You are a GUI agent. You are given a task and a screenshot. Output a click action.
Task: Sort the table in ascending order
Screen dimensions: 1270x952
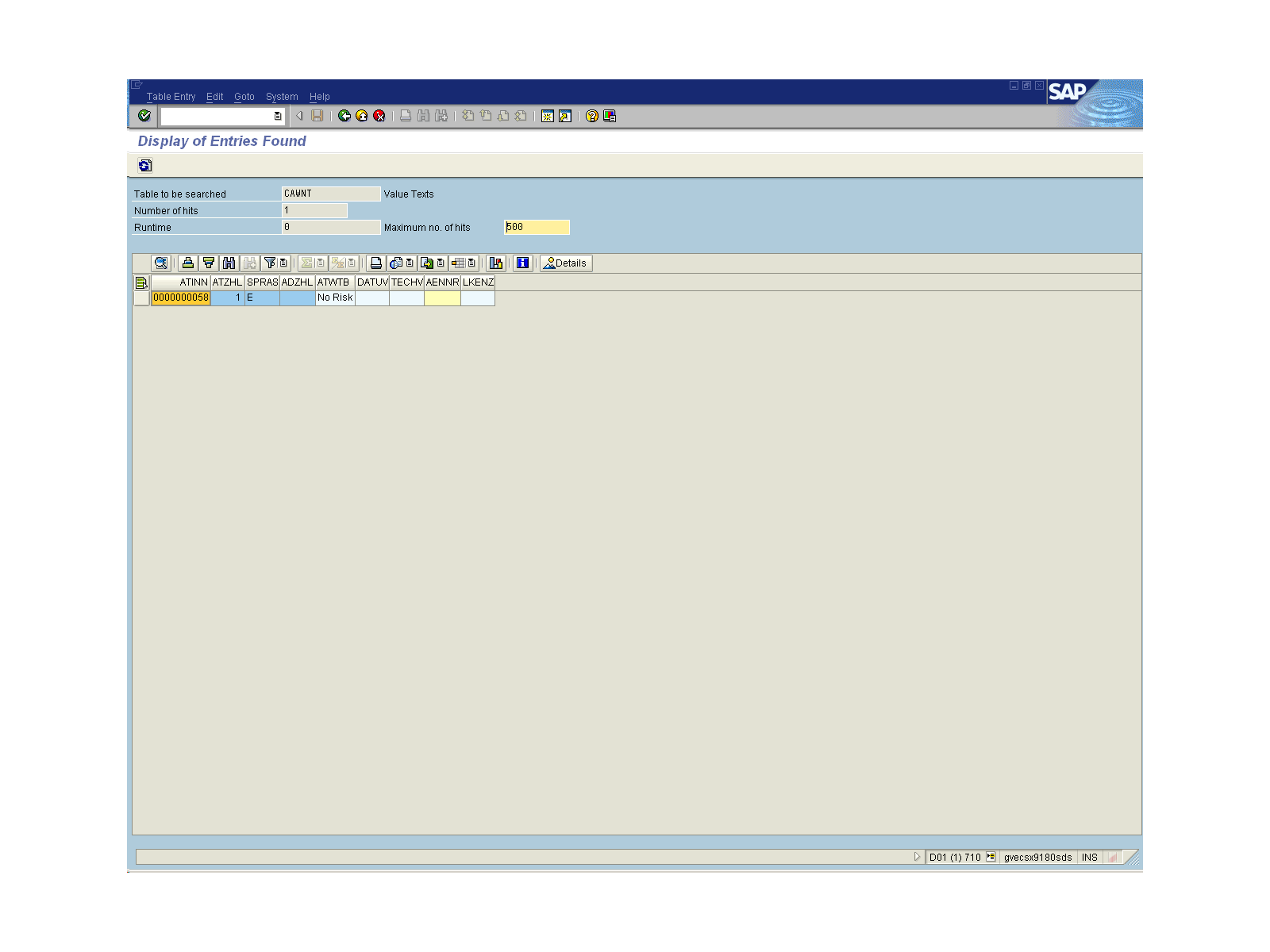tap(188, 263)
